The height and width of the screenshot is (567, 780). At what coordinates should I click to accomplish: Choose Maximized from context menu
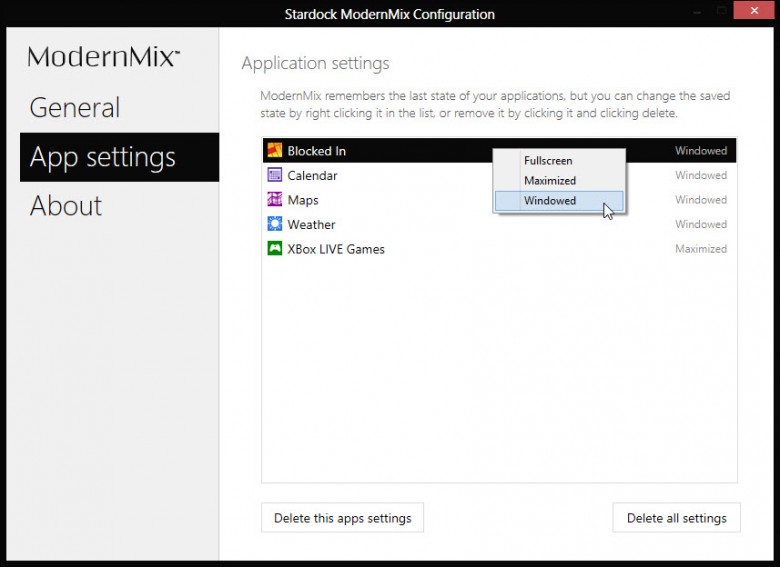coord(559,181)
